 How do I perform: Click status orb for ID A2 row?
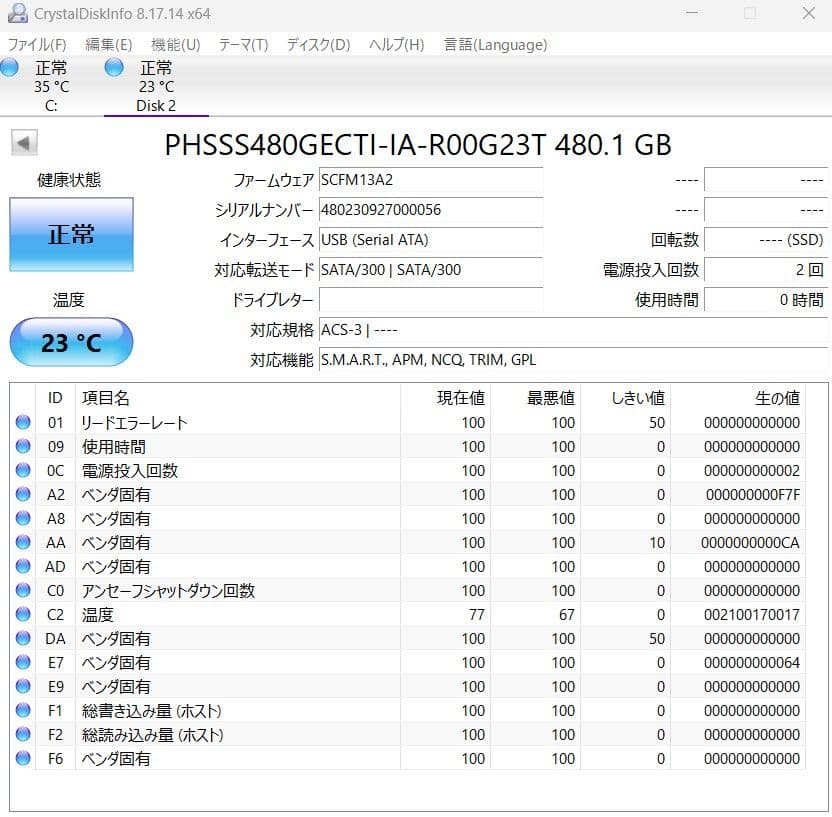pos(23,494)
